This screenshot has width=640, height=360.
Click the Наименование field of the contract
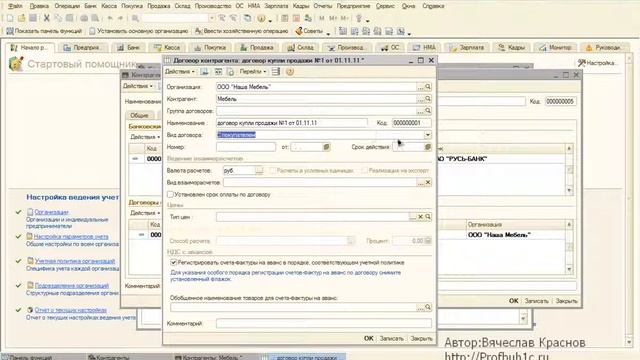291,123
